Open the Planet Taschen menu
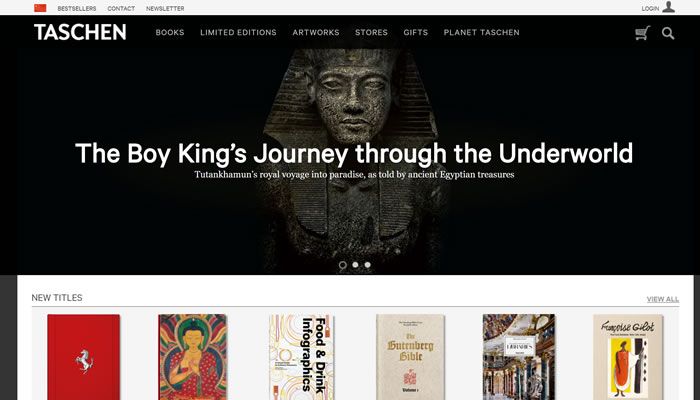 point(482,33)
